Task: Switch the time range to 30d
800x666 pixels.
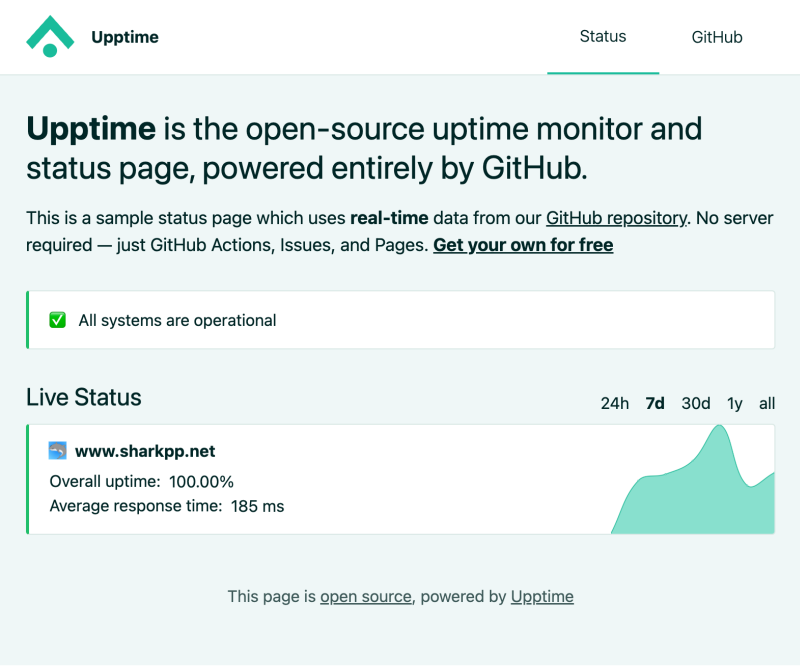Action: (x=695, y=403)
